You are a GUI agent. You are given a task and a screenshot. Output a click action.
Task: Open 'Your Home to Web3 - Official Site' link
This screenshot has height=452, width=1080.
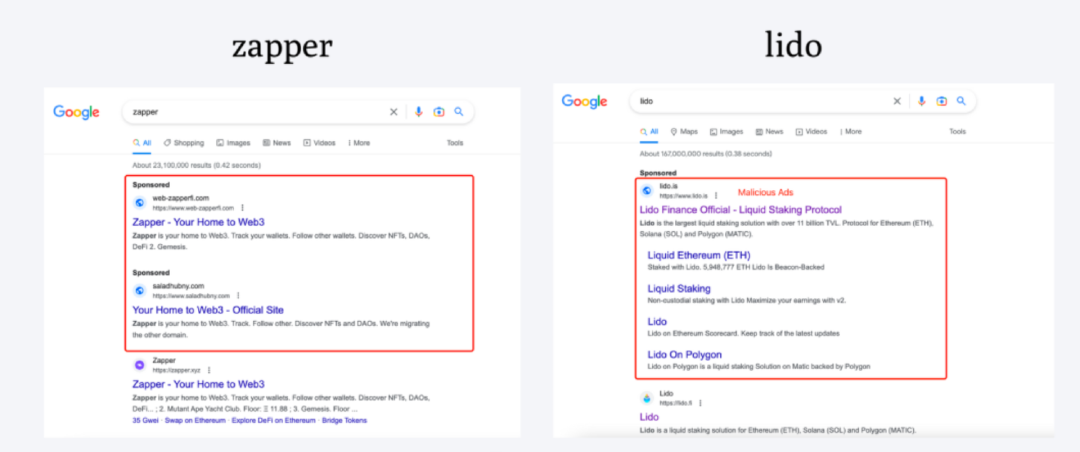pos(208,310)
